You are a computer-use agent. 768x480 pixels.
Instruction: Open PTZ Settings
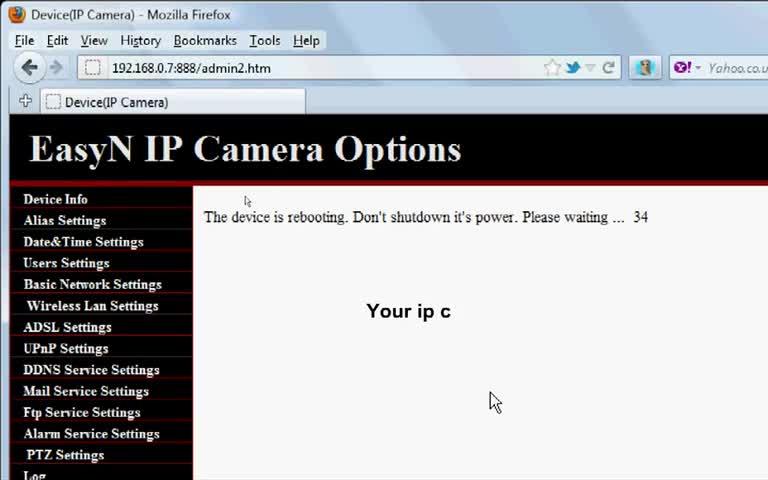pyautogui.click(x=65, y=455)
